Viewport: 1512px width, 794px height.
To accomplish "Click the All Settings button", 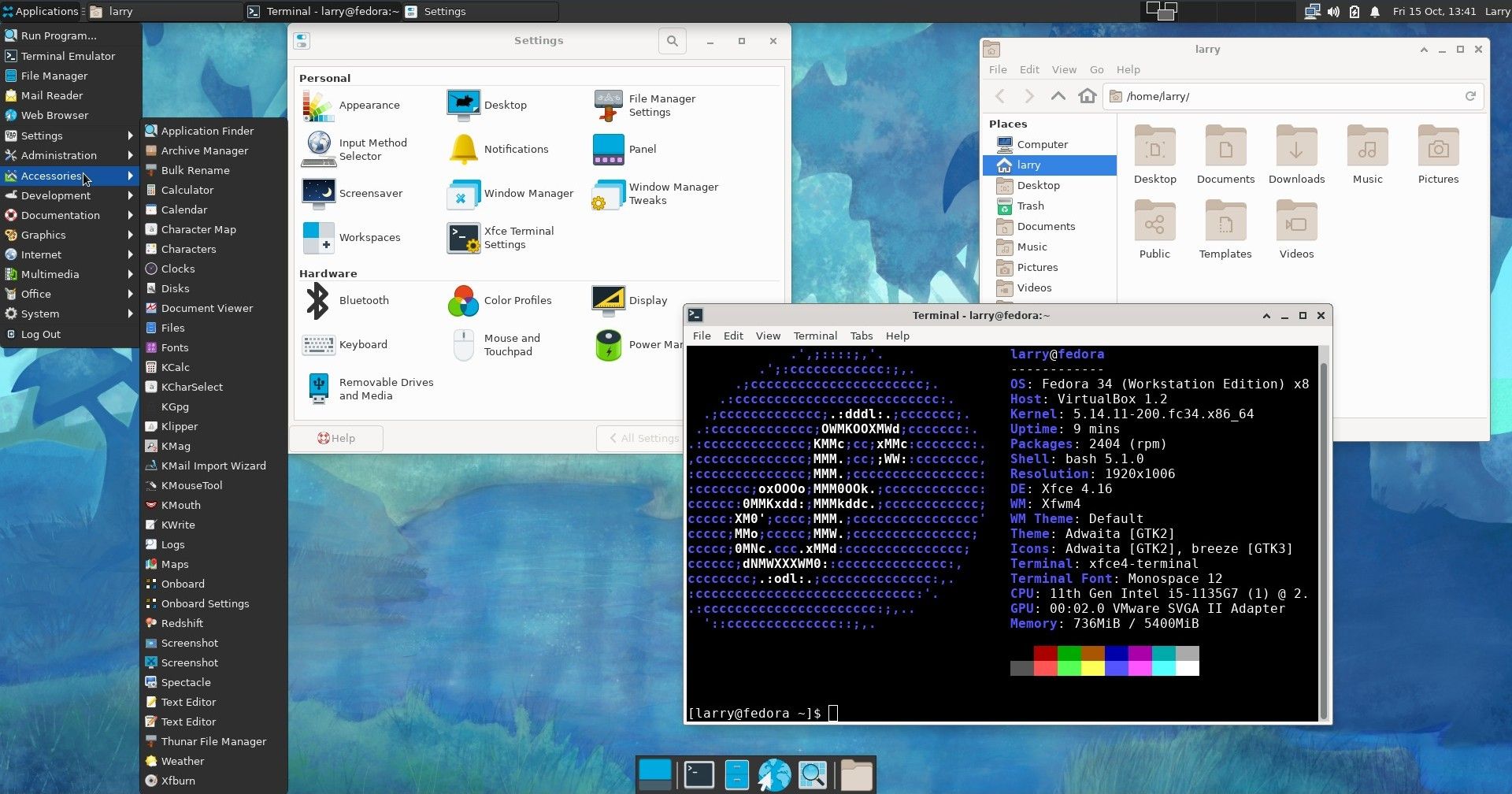I will point(646,438).
